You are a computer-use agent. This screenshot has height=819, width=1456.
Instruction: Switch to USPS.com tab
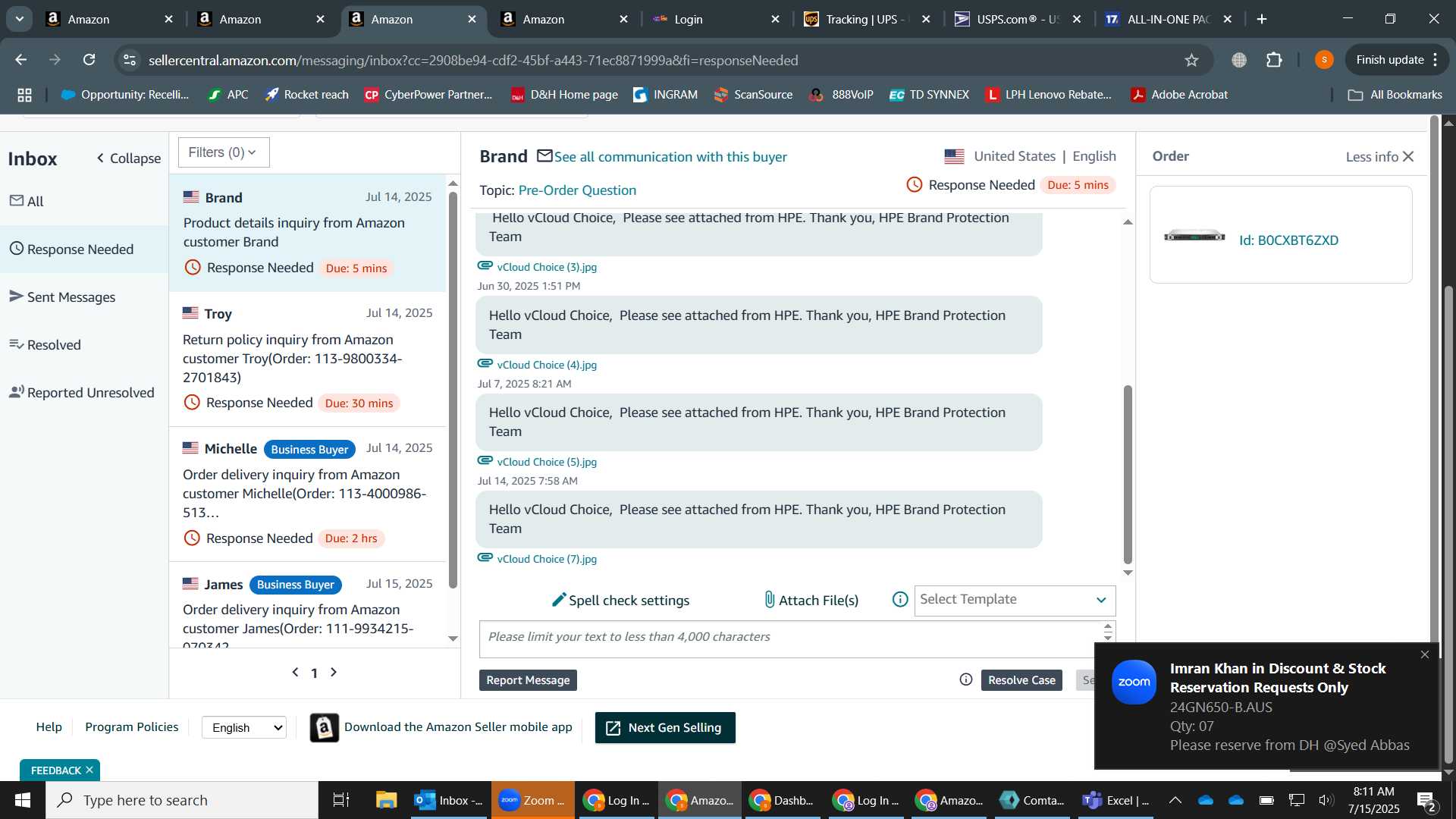(x=1017, y=19)
